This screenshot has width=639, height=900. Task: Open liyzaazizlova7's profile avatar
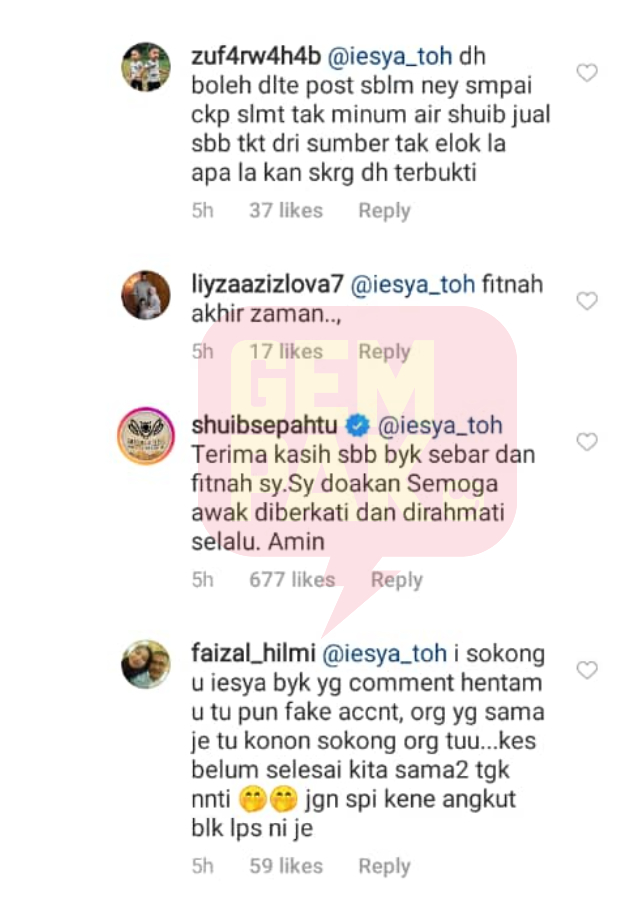click(146, 294)
